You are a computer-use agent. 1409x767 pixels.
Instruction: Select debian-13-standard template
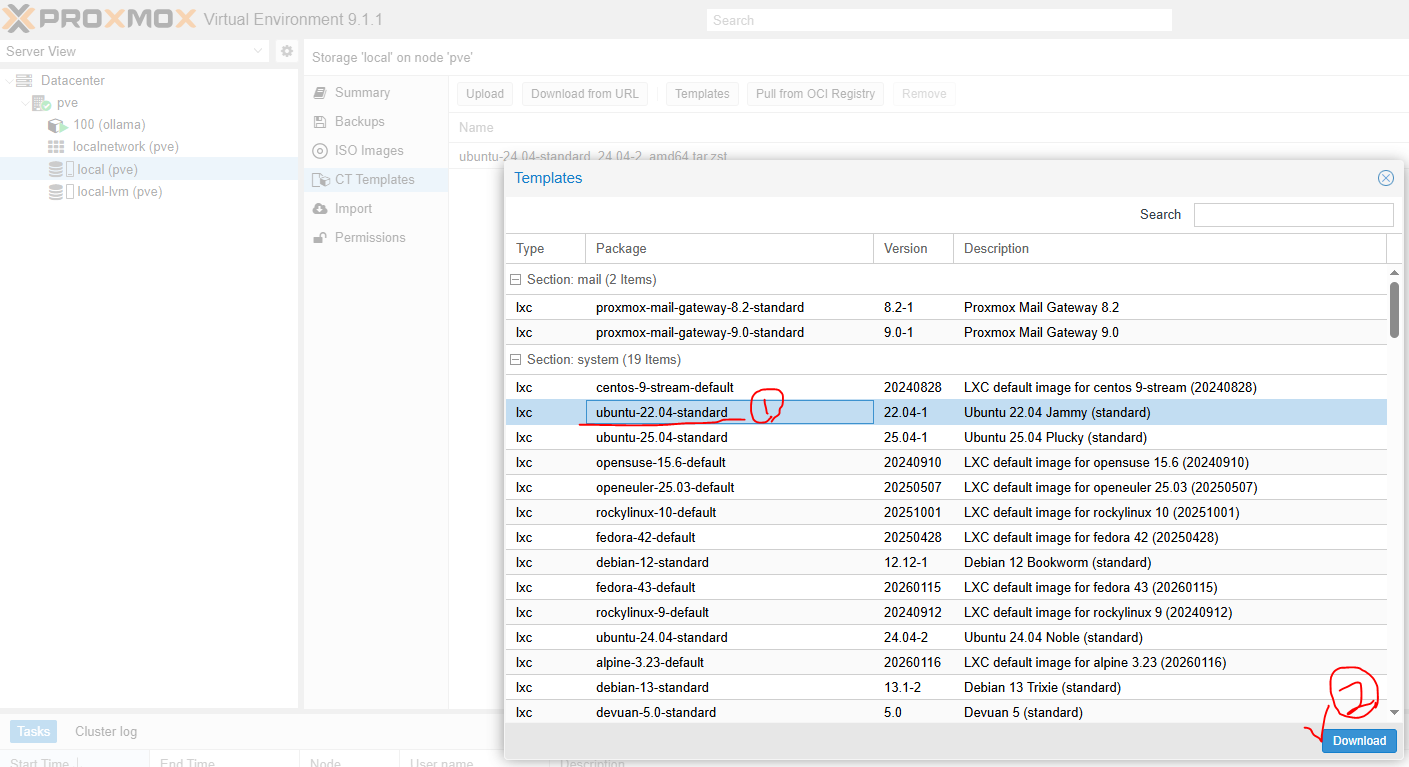(x=946, y=687)
